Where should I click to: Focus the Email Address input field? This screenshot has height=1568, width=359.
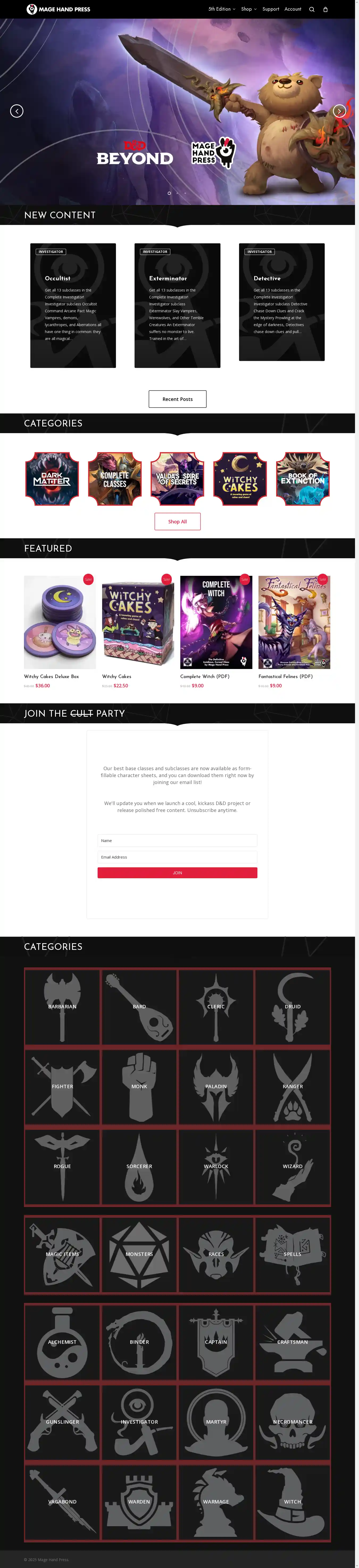coord(177,856)
